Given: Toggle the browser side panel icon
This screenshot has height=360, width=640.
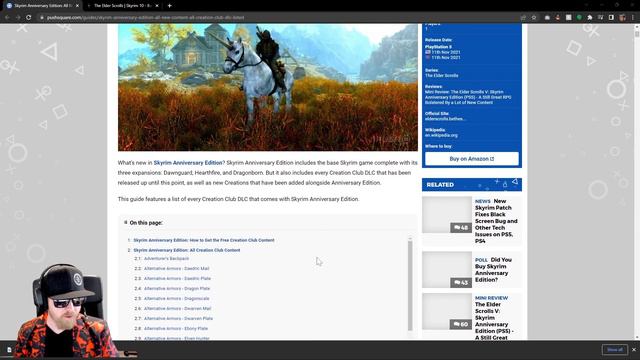Looking at the screenshot, I should click(611, 18).
